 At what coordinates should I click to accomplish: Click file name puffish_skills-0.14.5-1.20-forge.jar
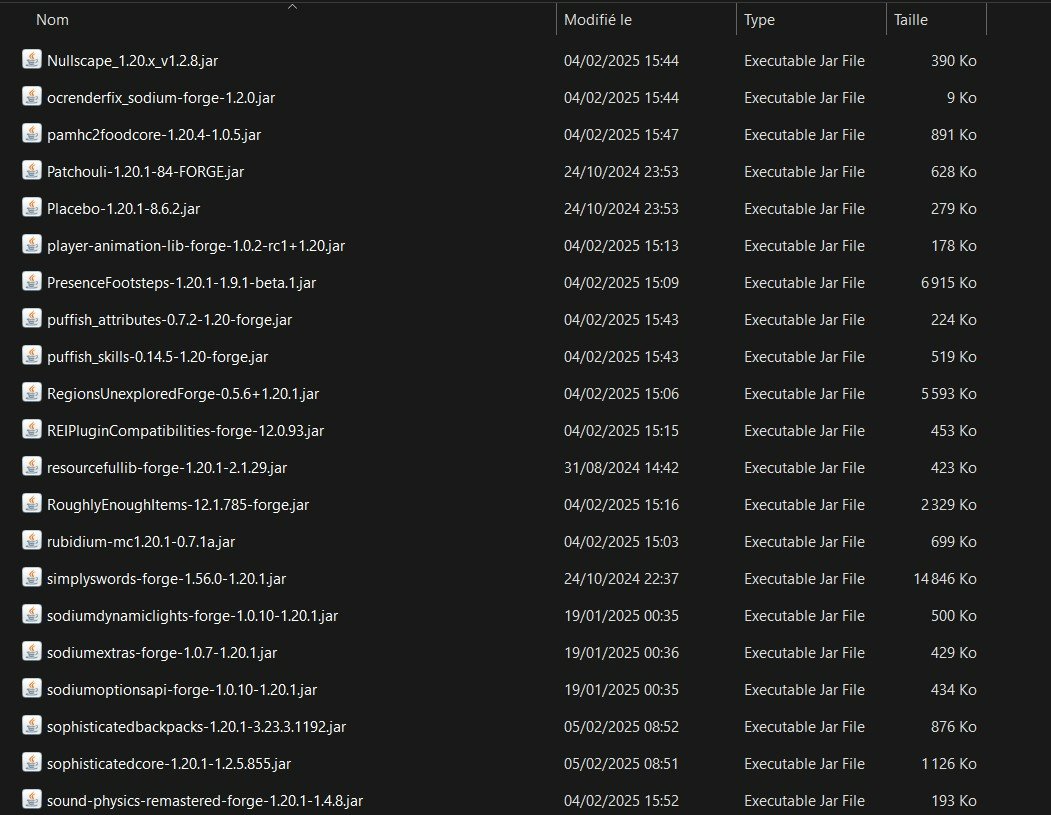pyautogui.click(x=158, y=357)
